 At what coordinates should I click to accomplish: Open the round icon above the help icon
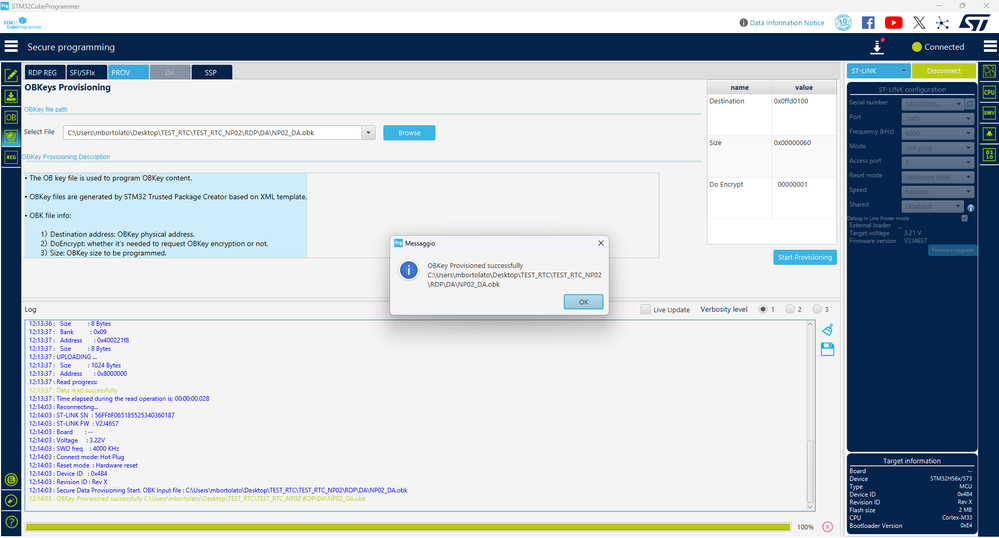pyautogui.click(x=11, y=500)
